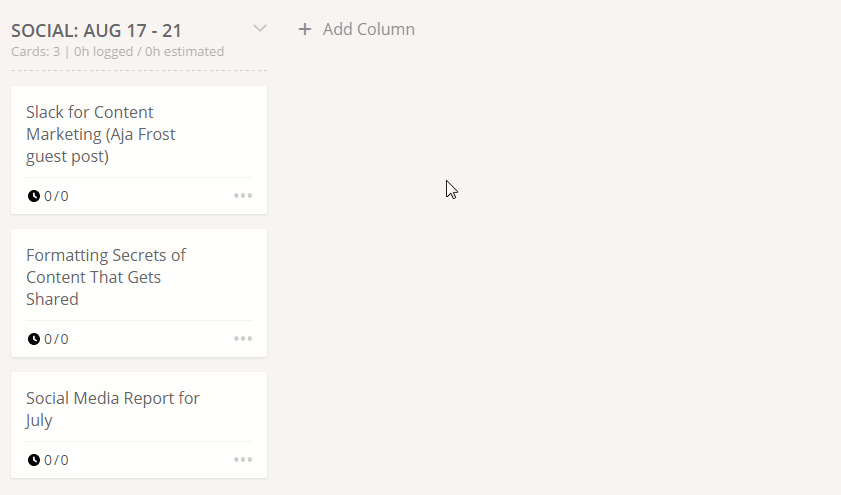Screen dimensions: 841x495
Task: Click the 0/0 time value on Social Media Report card
Action: pos(56,460)
